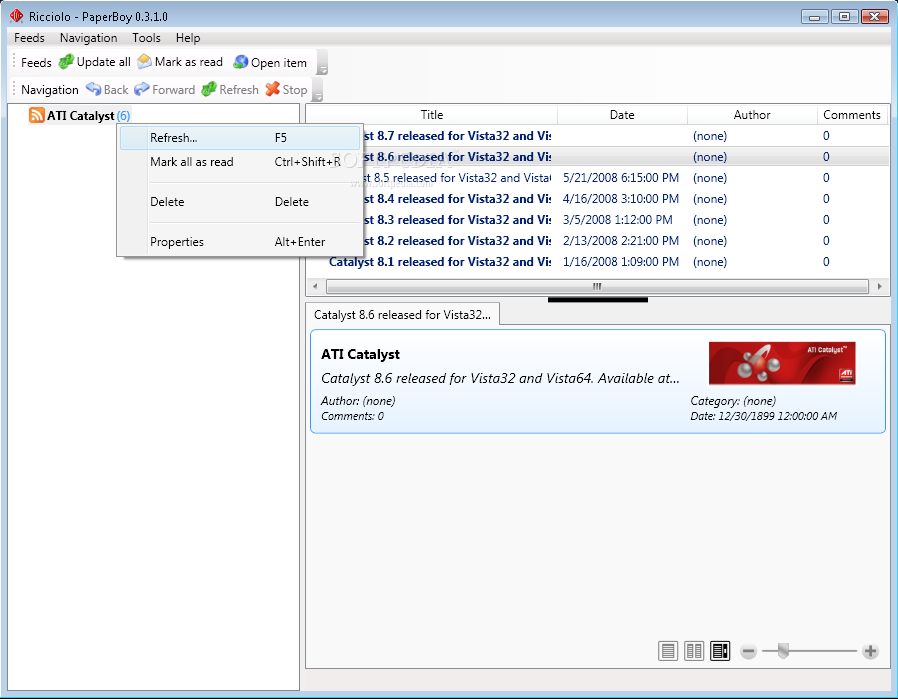Viewport: 898px width, 699px height.
Task: Click the Stop navigation button
Action: [x=287, y=89]
